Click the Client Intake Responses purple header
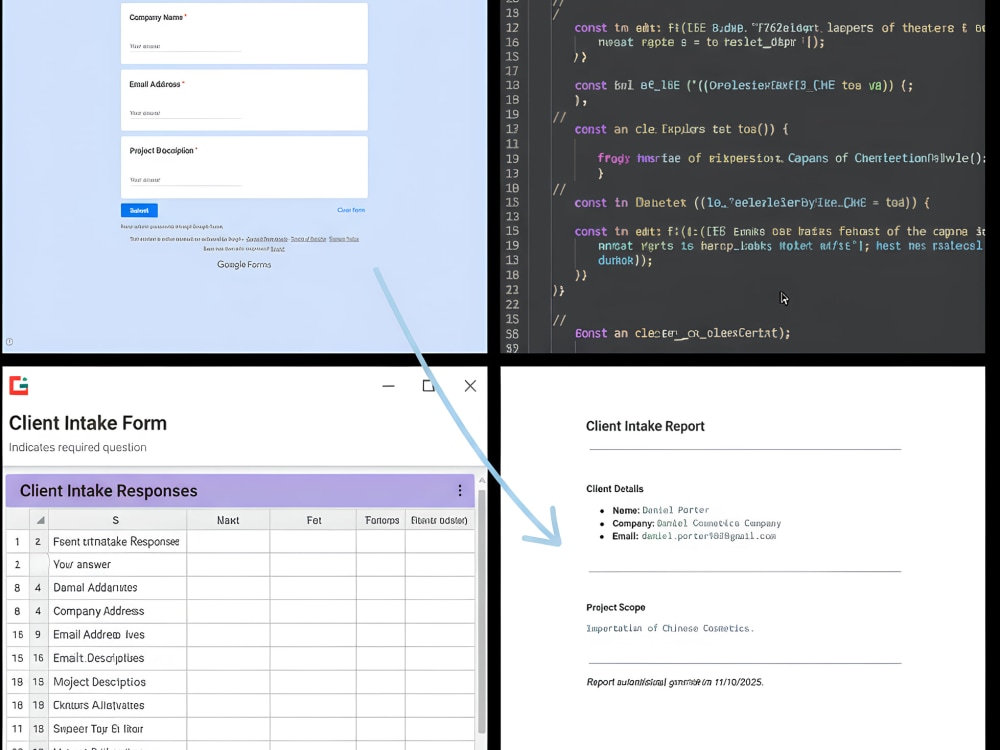1000x750 pixels. click(x=240, y=490)
